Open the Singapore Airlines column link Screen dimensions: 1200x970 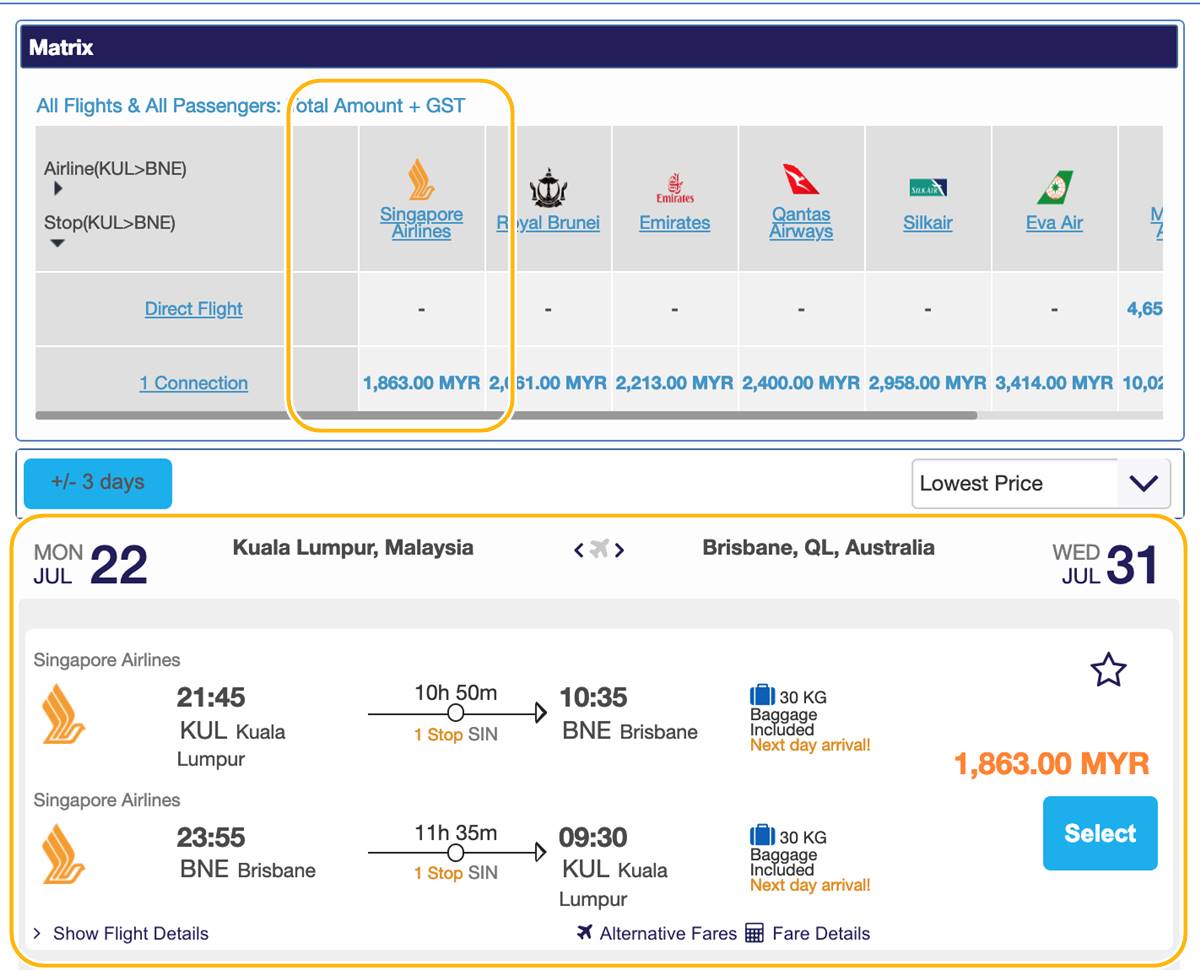(x=421, y=223)
